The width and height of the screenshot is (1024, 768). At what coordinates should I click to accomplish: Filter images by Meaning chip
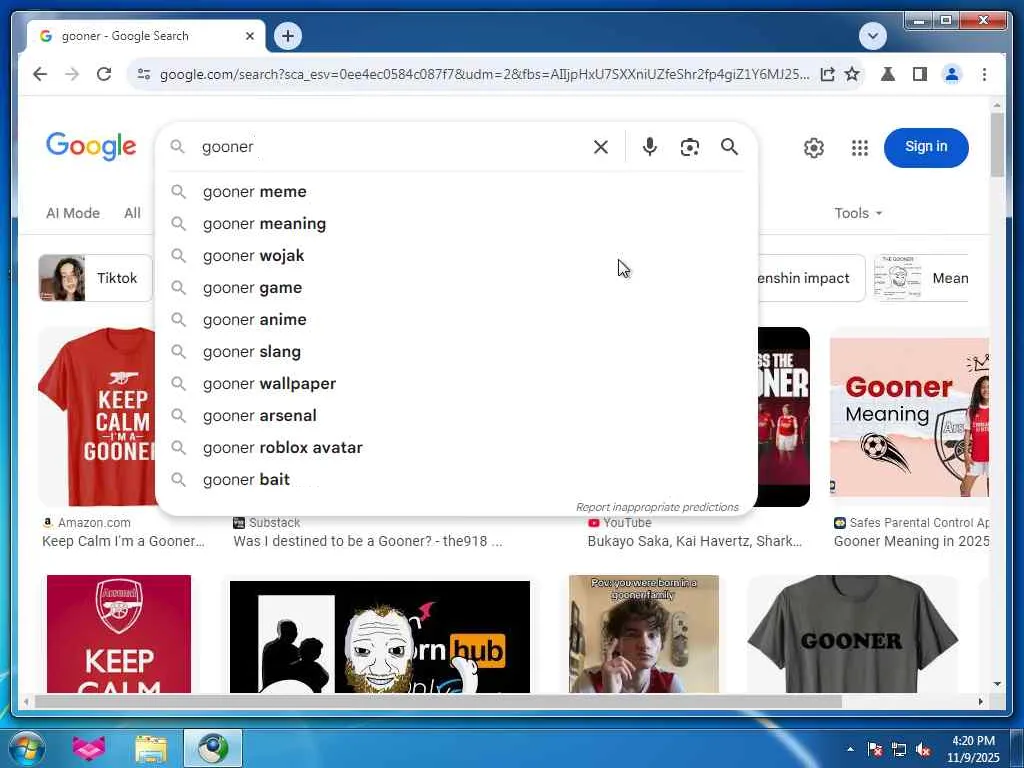tap(921, 278)
